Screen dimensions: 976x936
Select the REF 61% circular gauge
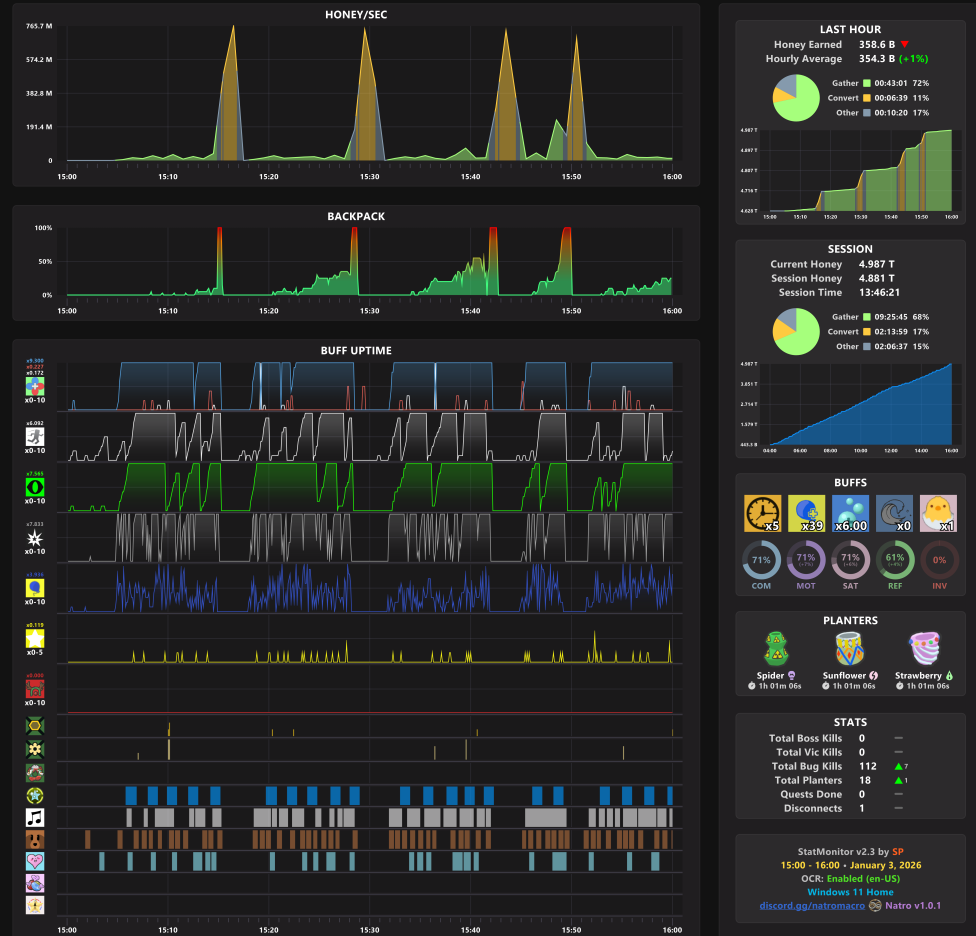coord(895,560)
